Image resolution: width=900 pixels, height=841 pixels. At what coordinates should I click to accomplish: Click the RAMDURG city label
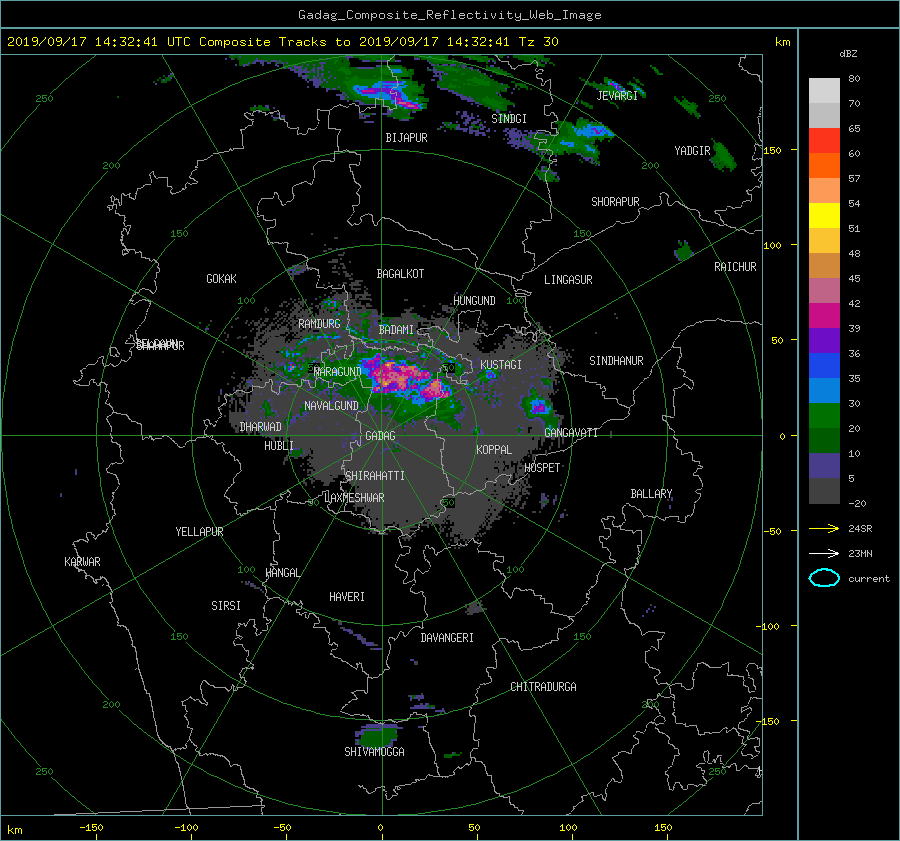[319, 324]
